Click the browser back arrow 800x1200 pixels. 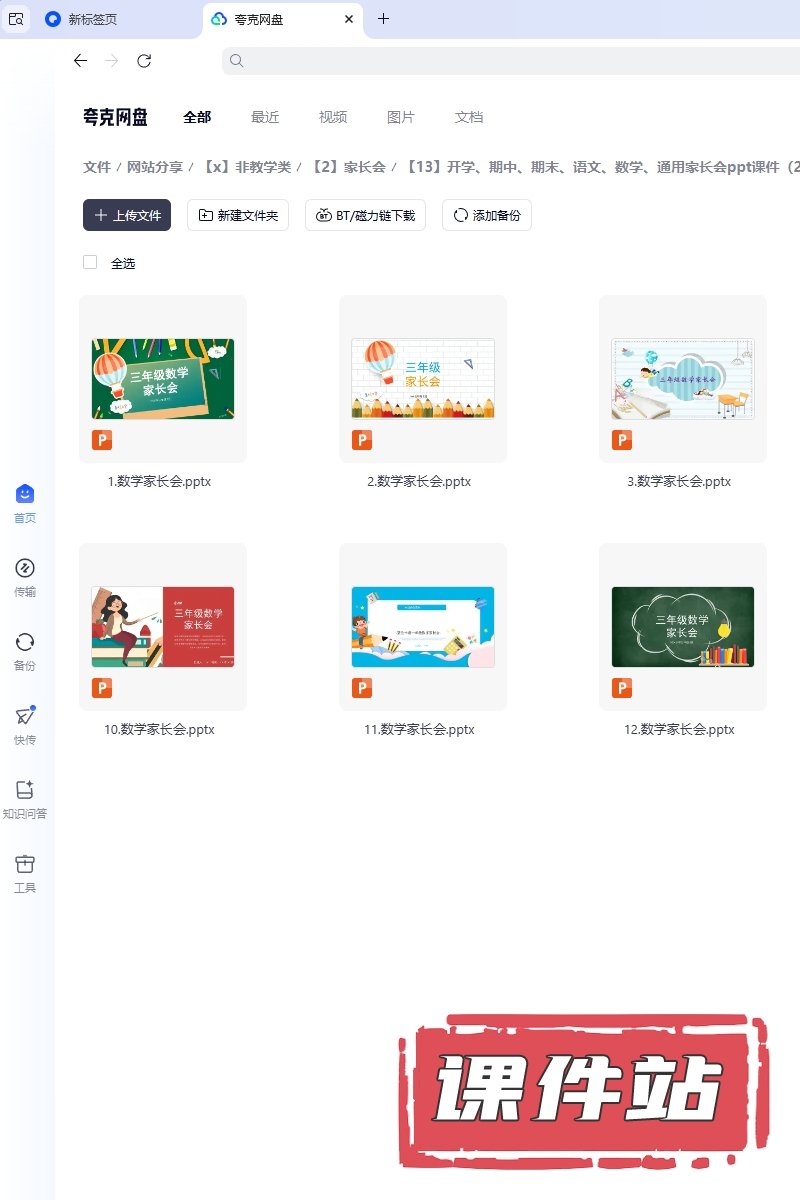[81, 61]
